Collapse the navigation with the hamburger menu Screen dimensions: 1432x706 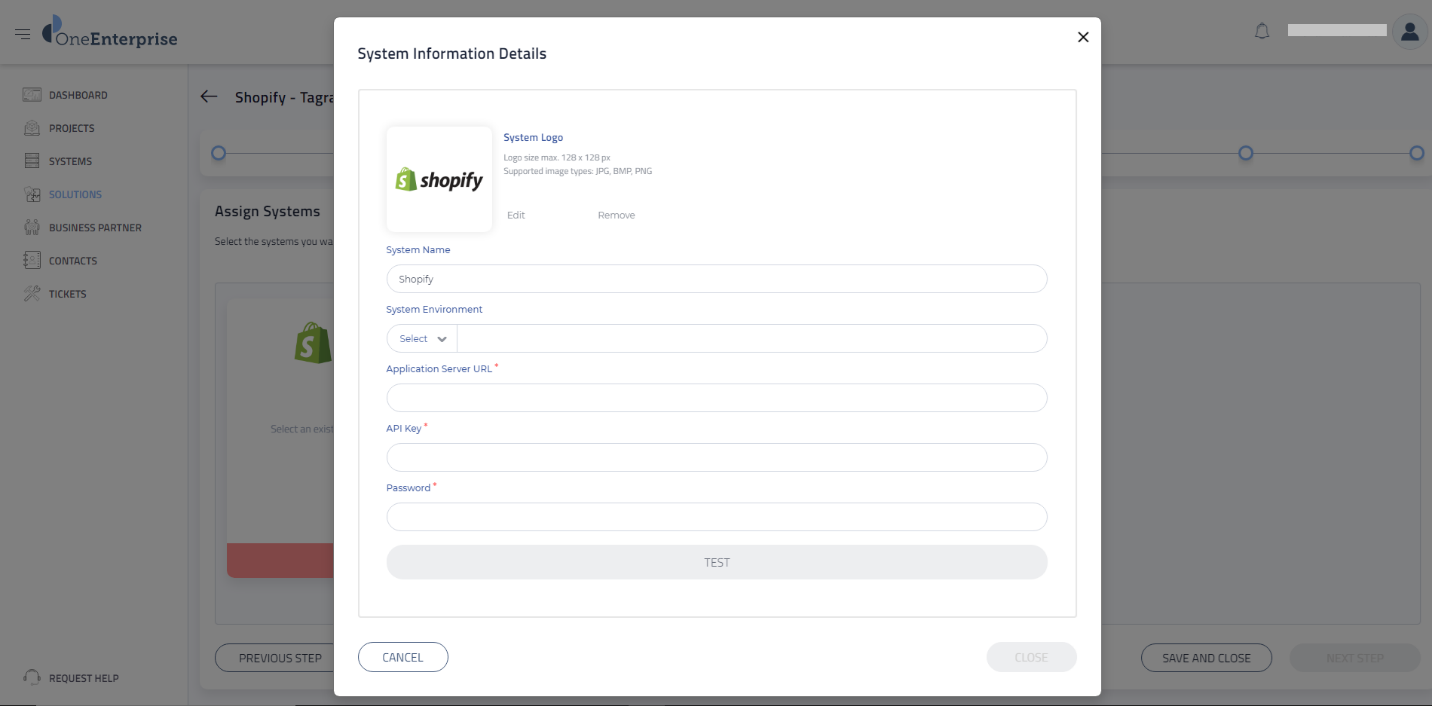click(x=22, y=31)
